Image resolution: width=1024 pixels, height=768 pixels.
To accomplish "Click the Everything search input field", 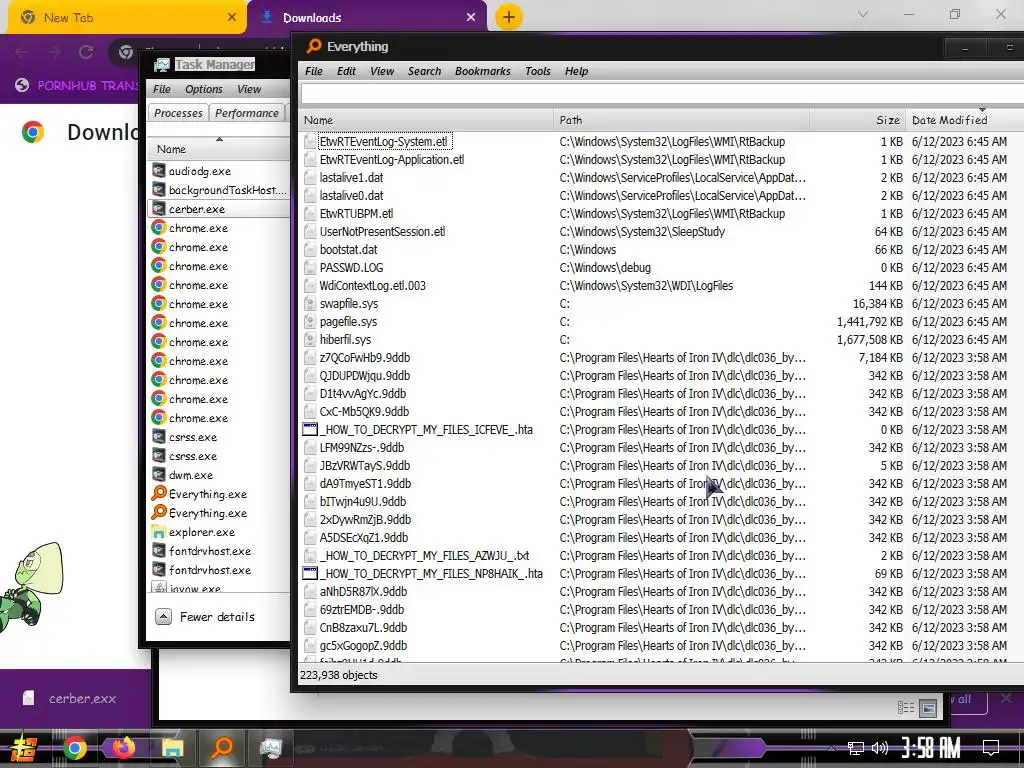I will point(662,94).
